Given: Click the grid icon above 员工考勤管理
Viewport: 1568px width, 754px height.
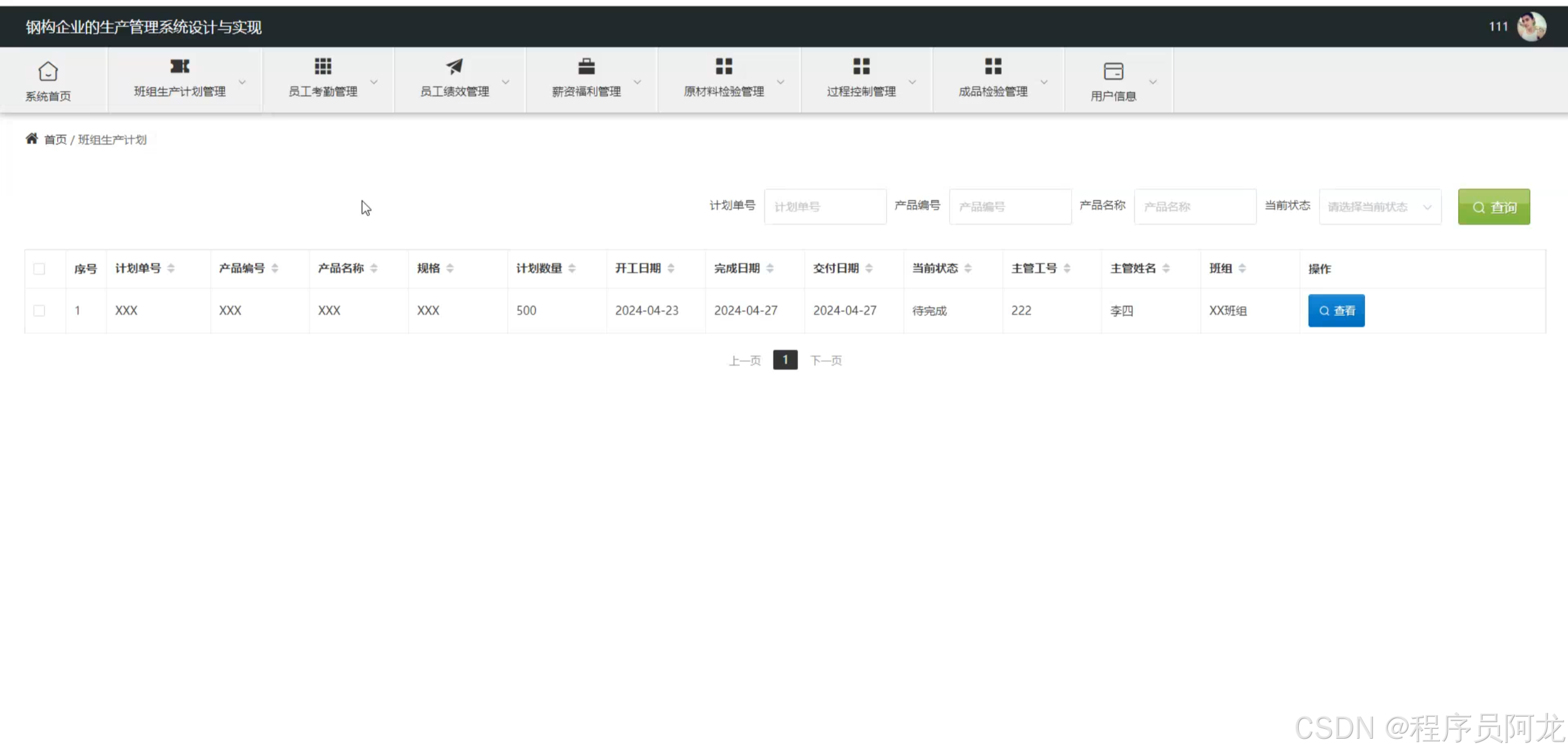Looking at the screenshot, I should click(x=323, y=66).
